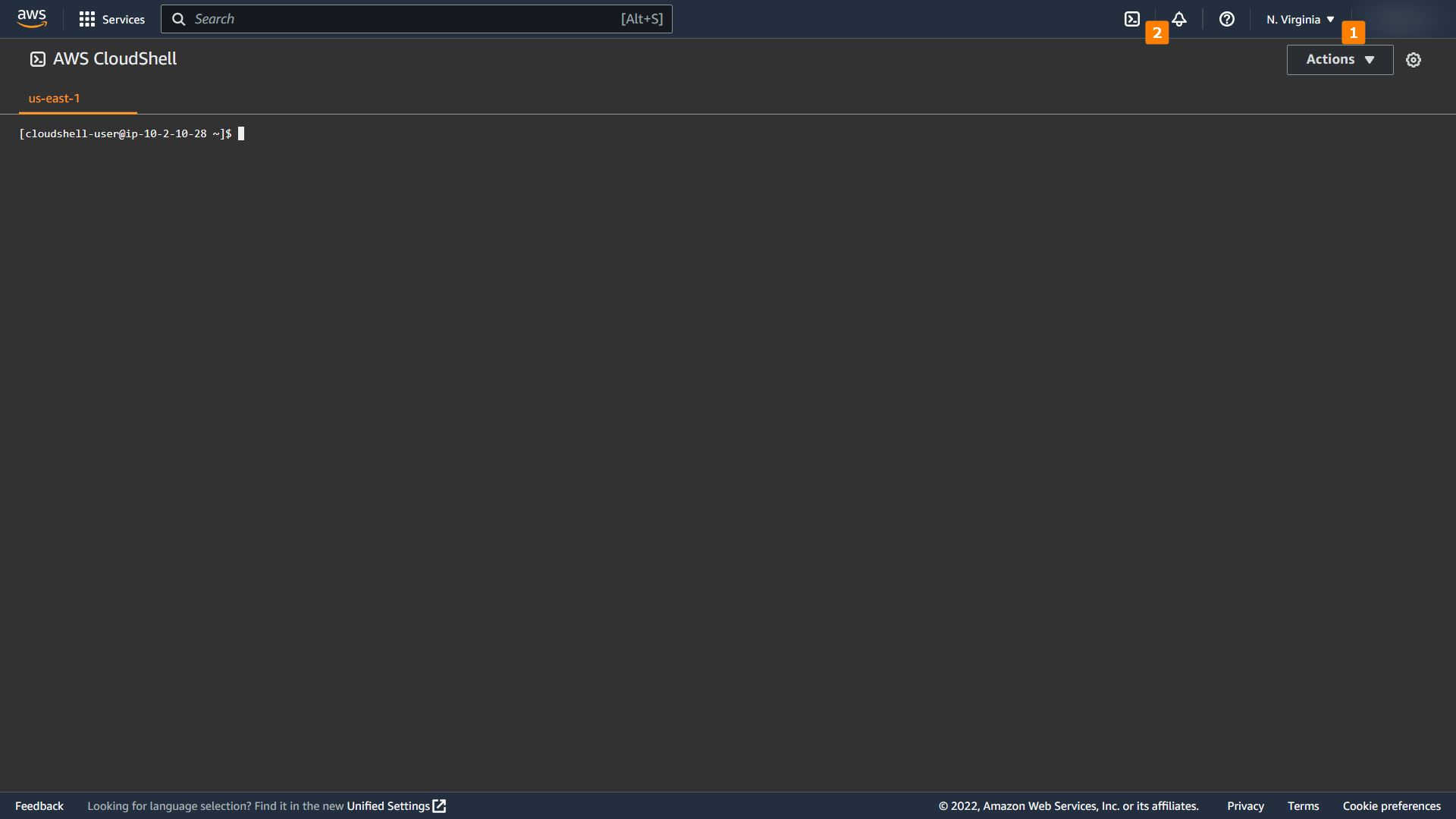
Task: Open the notifications bell icon
Action: point(1179,19)
